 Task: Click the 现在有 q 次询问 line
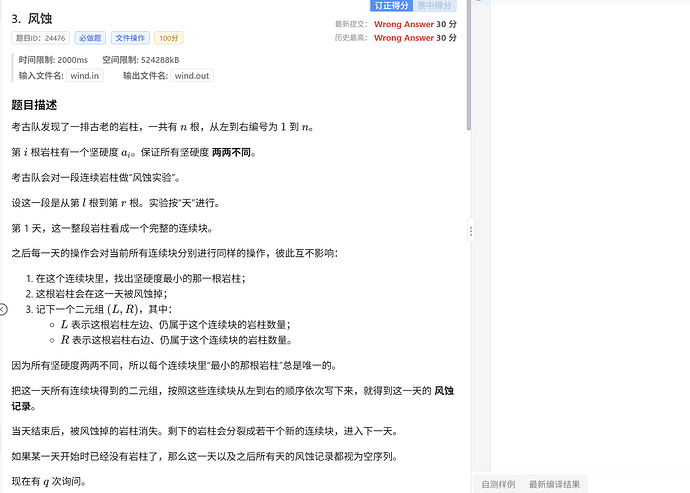pyautogui.click(x=49, y=482)
